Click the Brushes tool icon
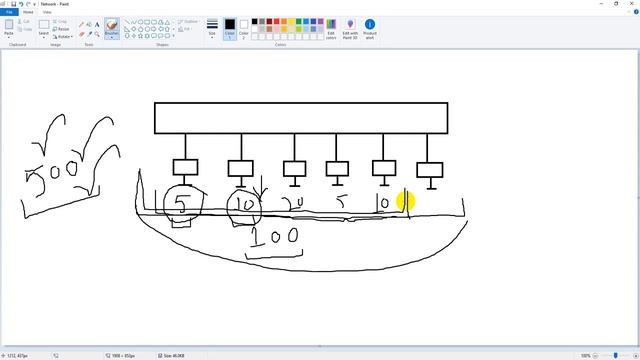 [x=112, y=25]
